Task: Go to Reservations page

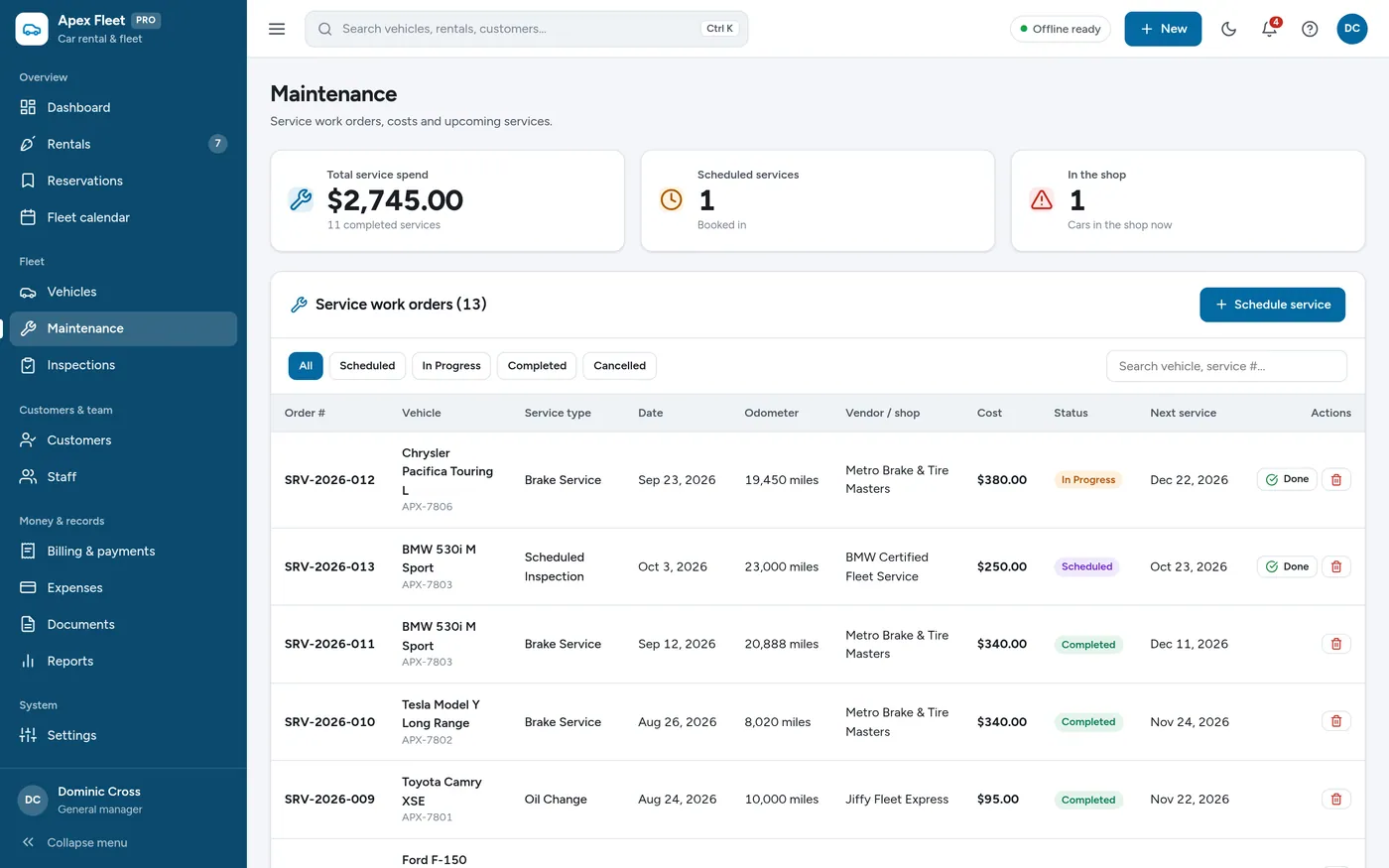Action: 123,181
